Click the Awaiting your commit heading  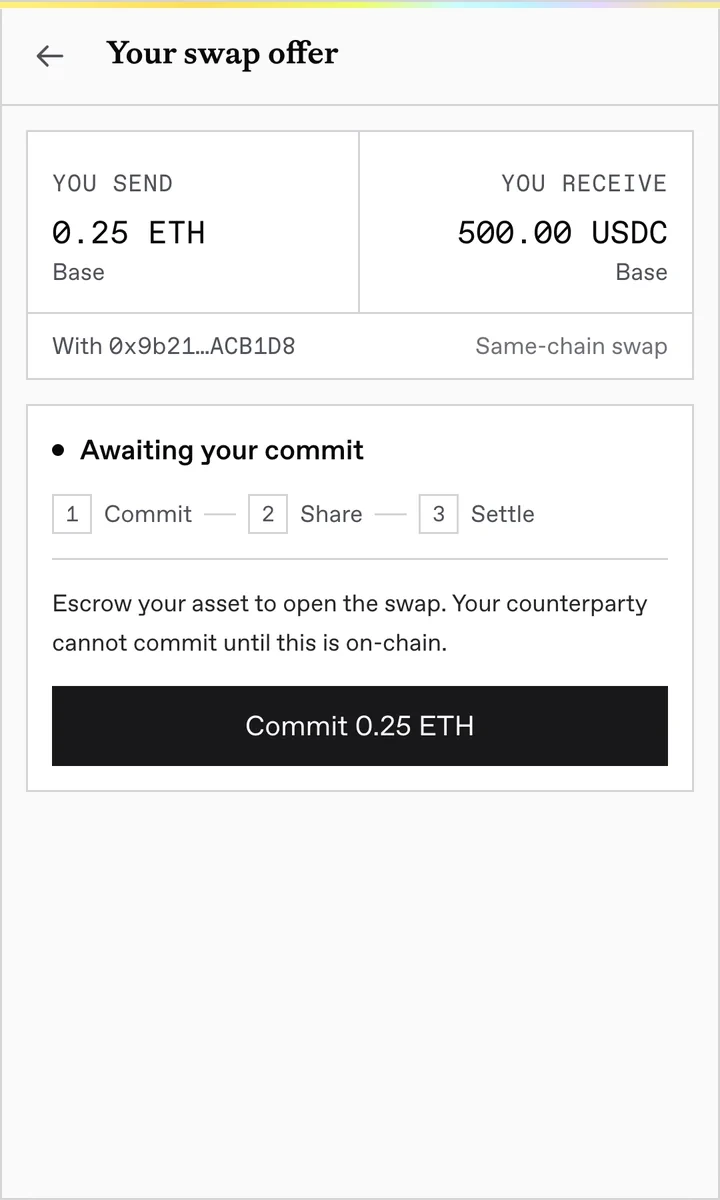pyautogui.click(x=222, y=450)
